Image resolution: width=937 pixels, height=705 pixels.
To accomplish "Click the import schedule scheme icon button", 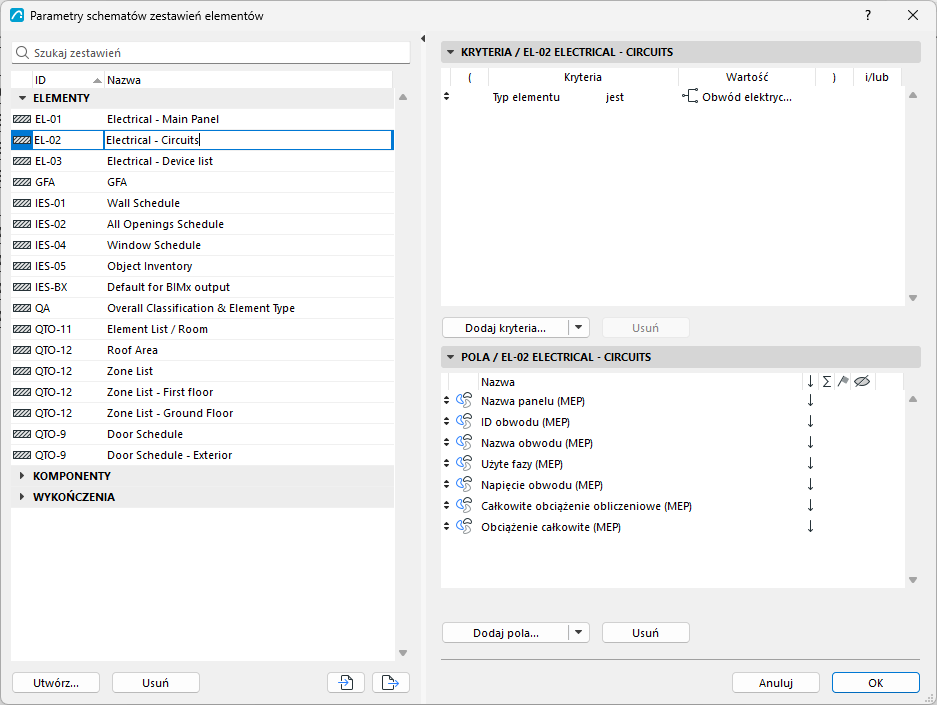I will (x=346, y=682).
